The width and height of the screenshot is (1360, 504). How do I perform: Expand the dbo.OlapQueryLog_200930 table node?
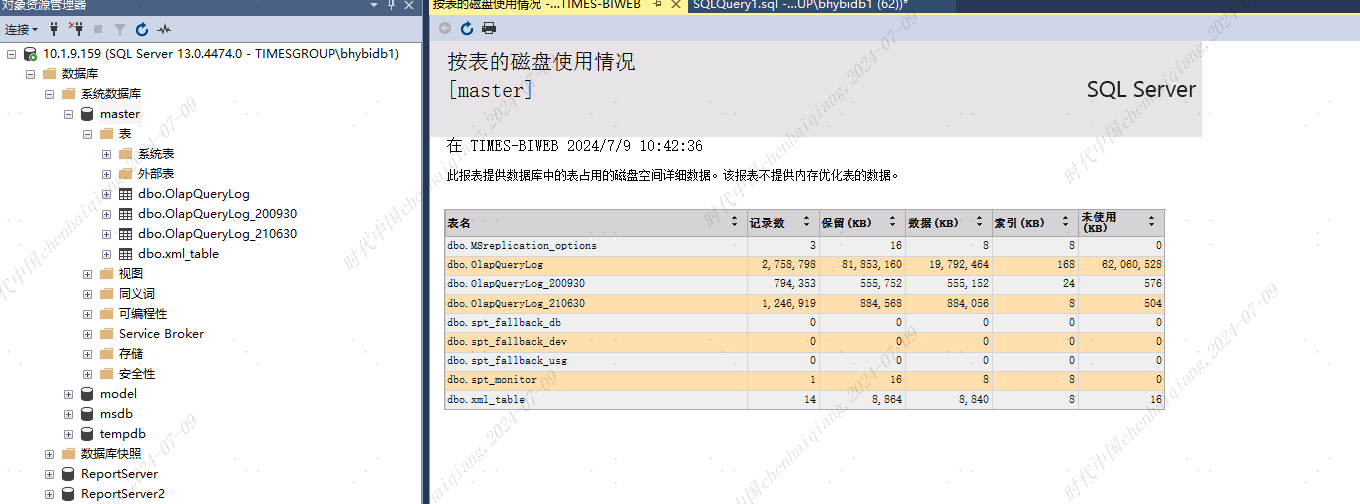[x=106, y=214]
